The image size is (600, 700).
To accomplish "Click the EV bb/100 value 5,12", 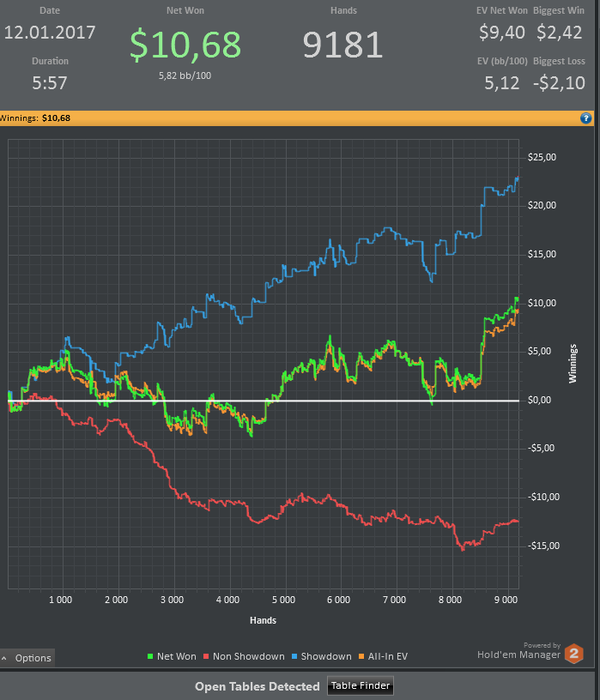I will (x=502, y=83).
